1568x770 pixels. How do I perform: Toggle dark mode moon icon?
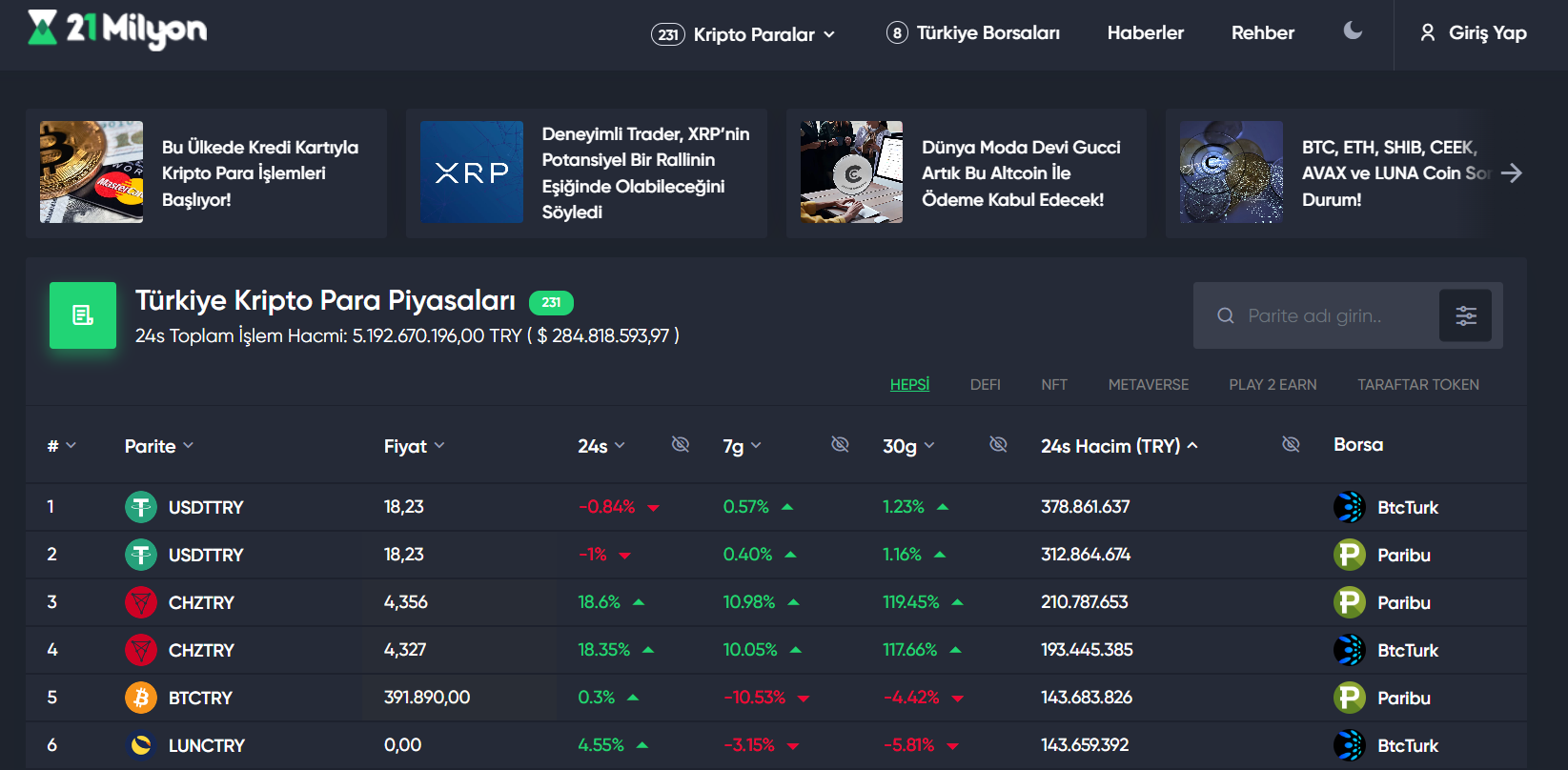click(x=1353, y=30)
